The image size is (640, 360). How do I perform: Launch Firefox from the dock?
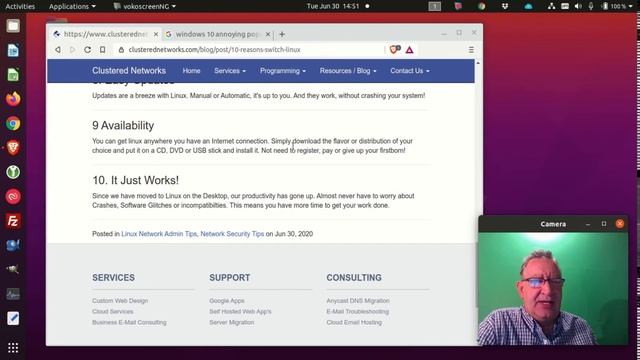point(13,99)
